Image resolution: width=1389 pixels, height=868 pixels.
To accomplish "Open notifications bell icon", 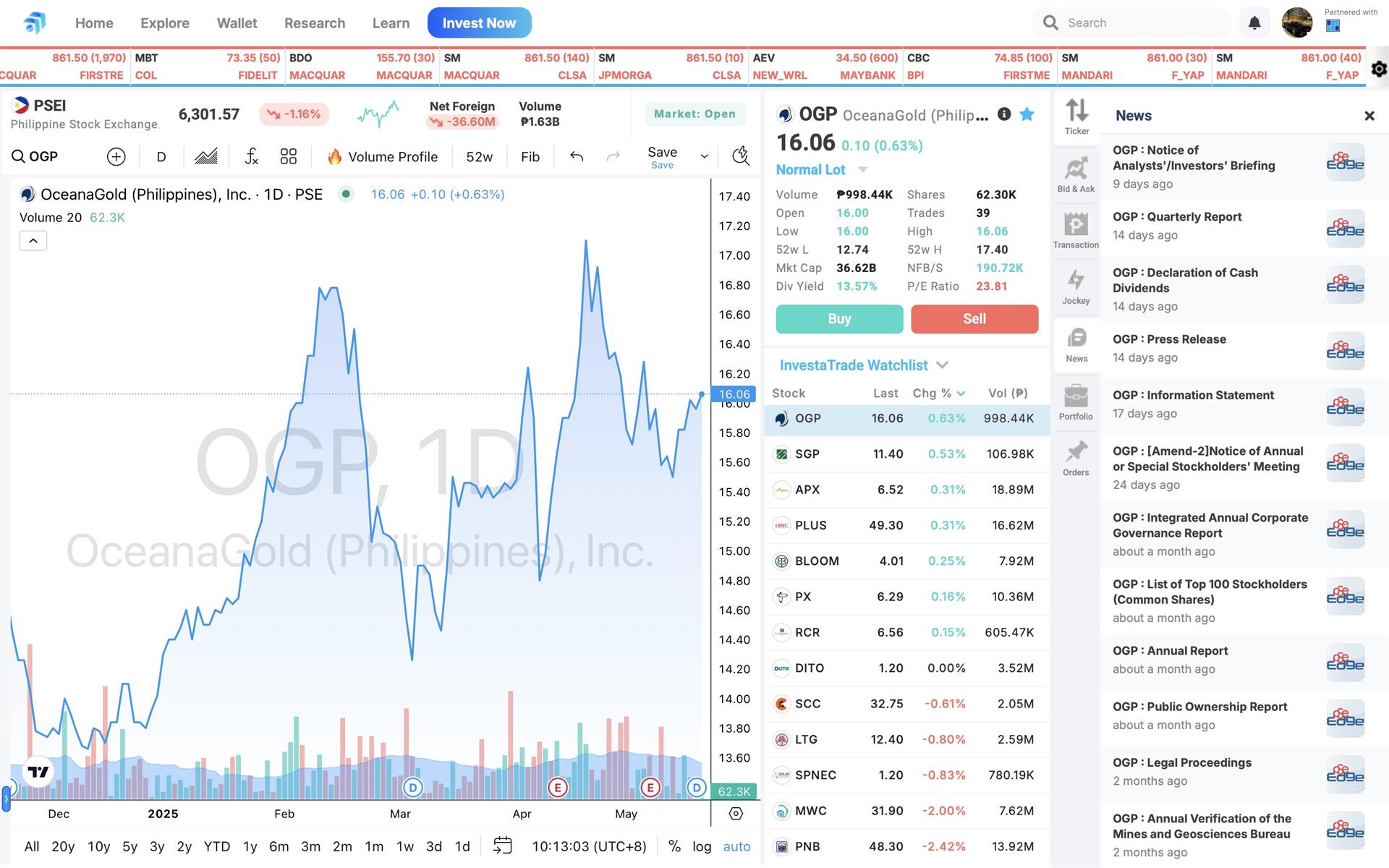I will (1254, 23).
